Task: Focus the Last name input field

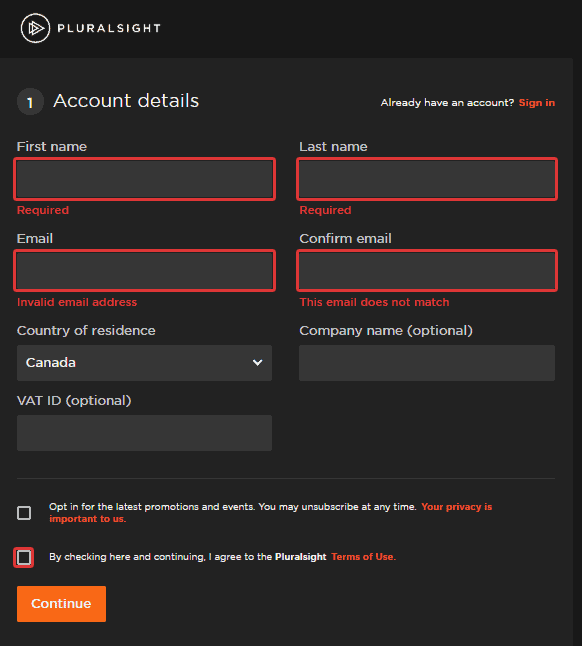Action: [427, 179]
